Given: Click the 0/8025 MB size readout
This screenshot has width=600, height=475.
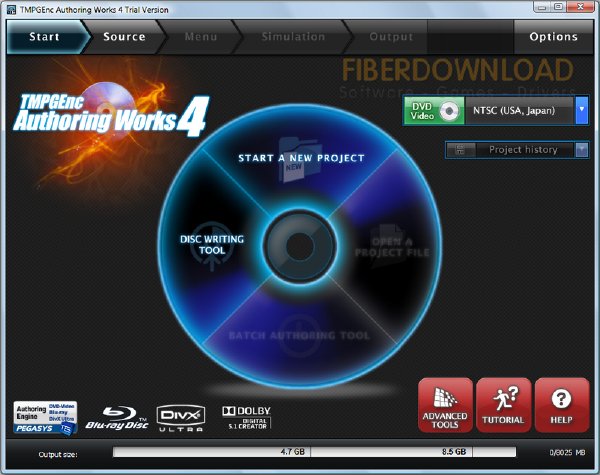Looking at the screenshot, I should point(567,453).
